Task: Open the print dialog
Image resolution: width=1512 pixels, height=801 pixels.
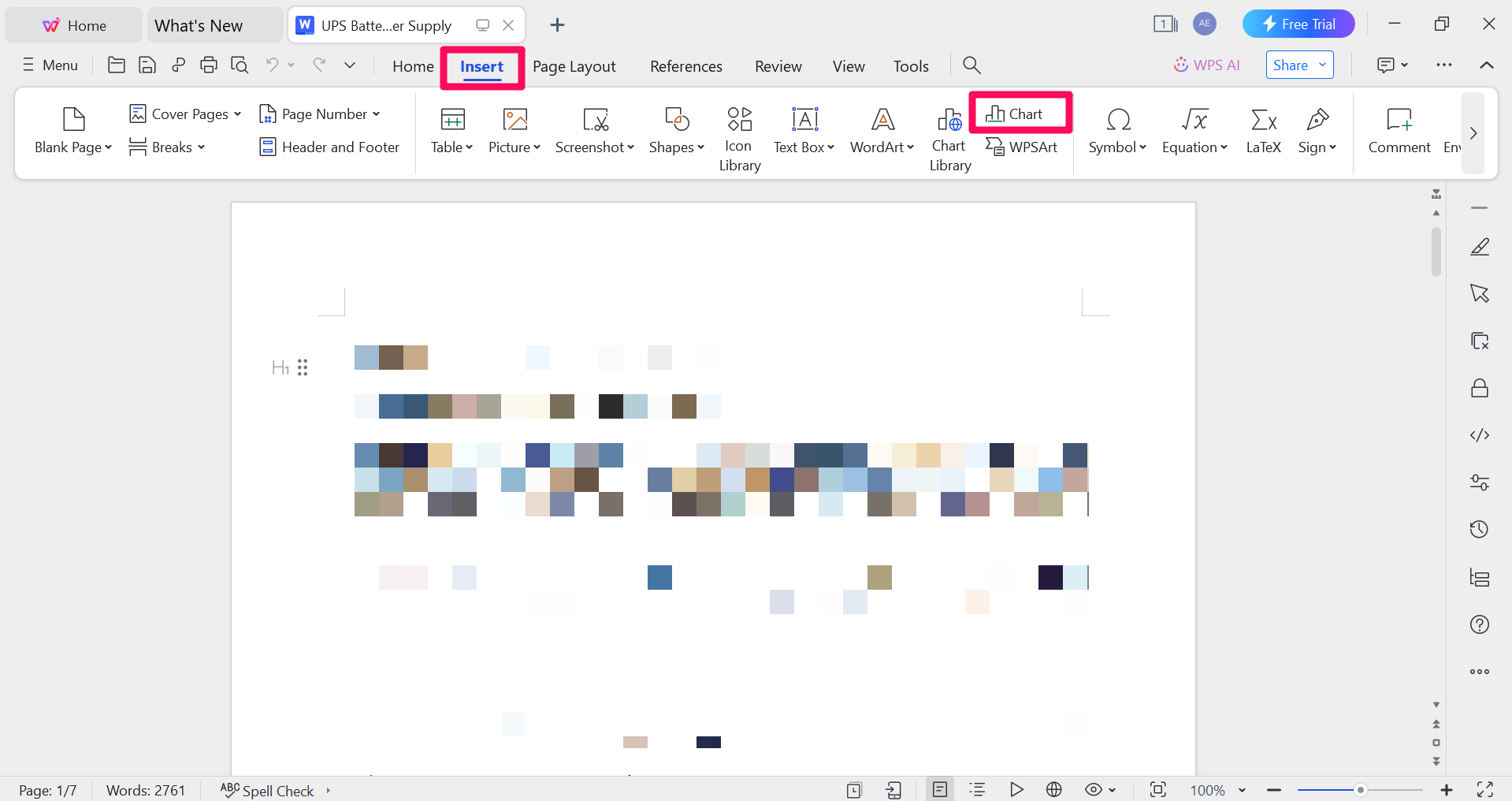Action: point(209,65)
